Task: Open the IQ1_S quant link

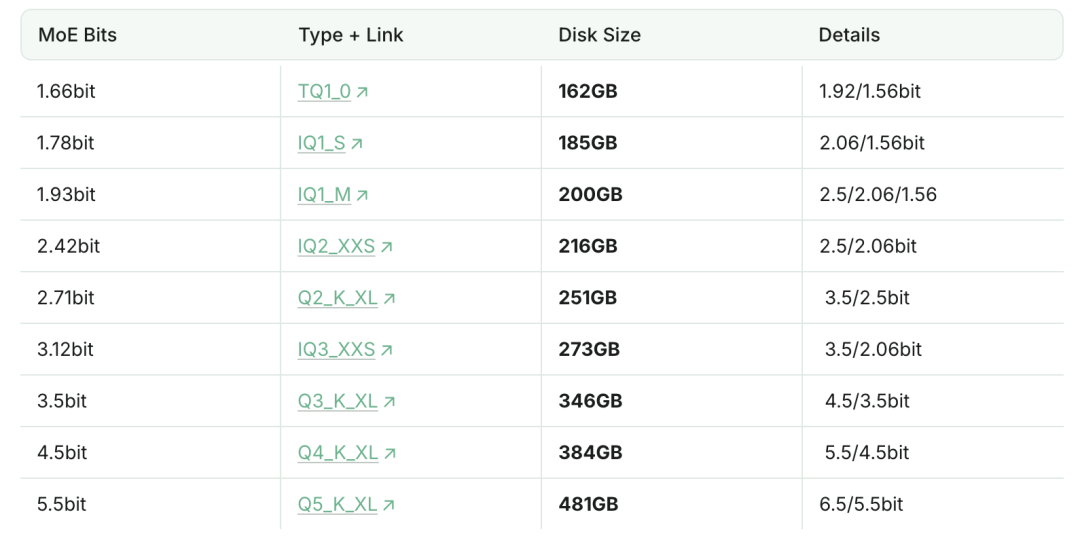Action: point(322,143)
